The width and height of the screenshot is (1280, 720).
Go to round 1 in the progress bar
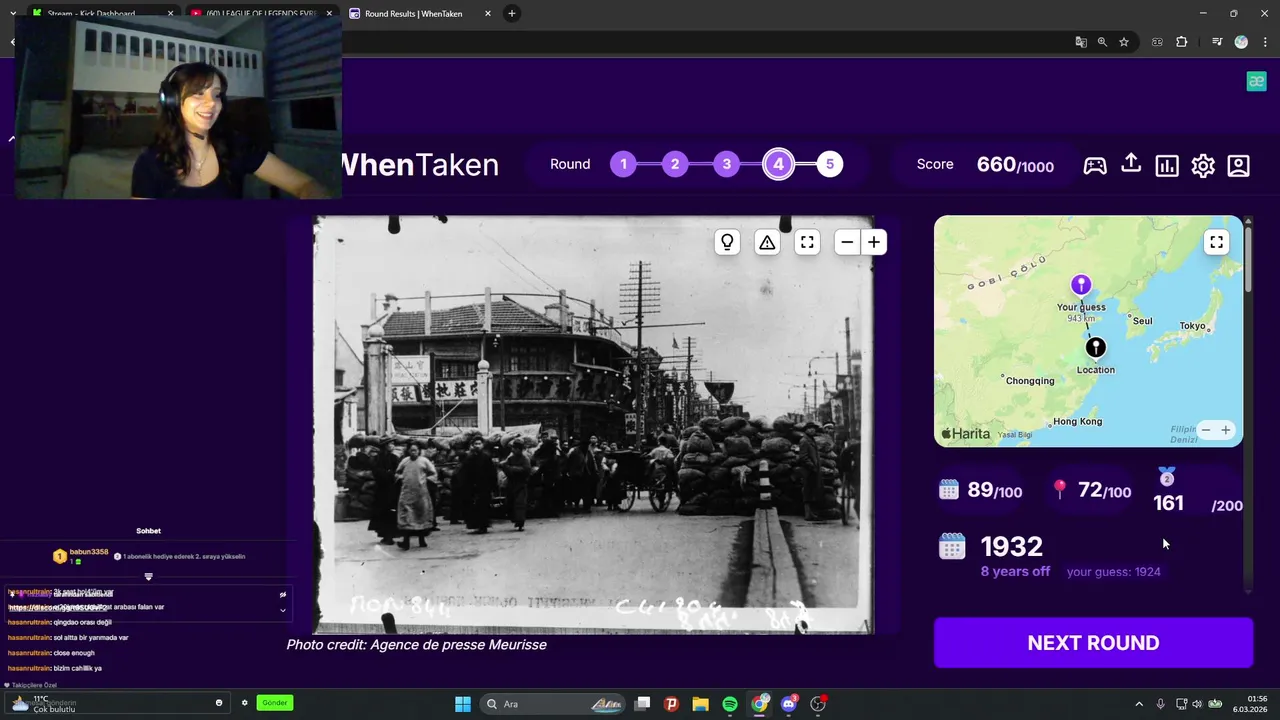point(623,164)
